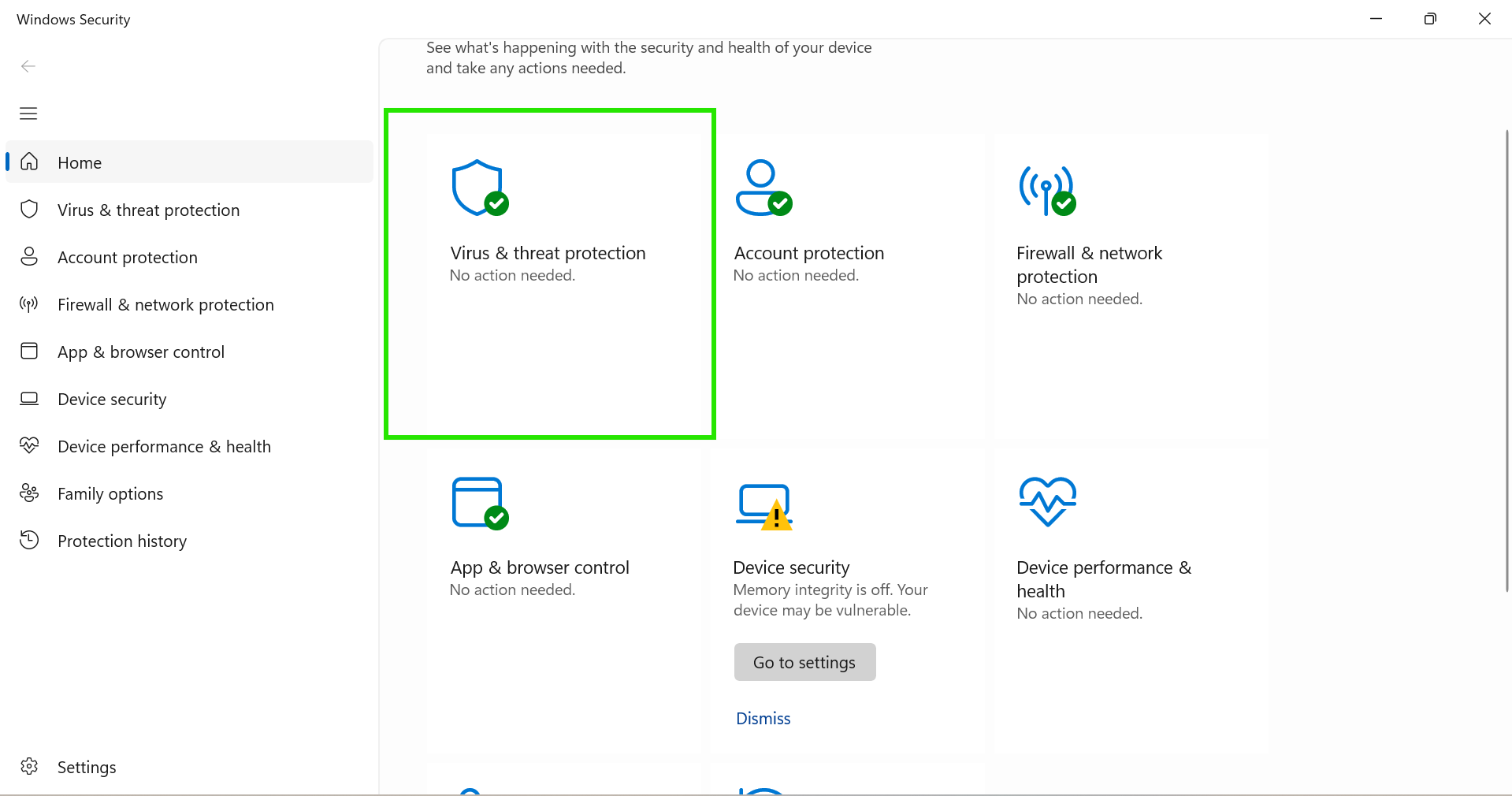Click the Family options people icon in sidebar
The width and height of the screenshot is (1512, 796).
point(29,493)
